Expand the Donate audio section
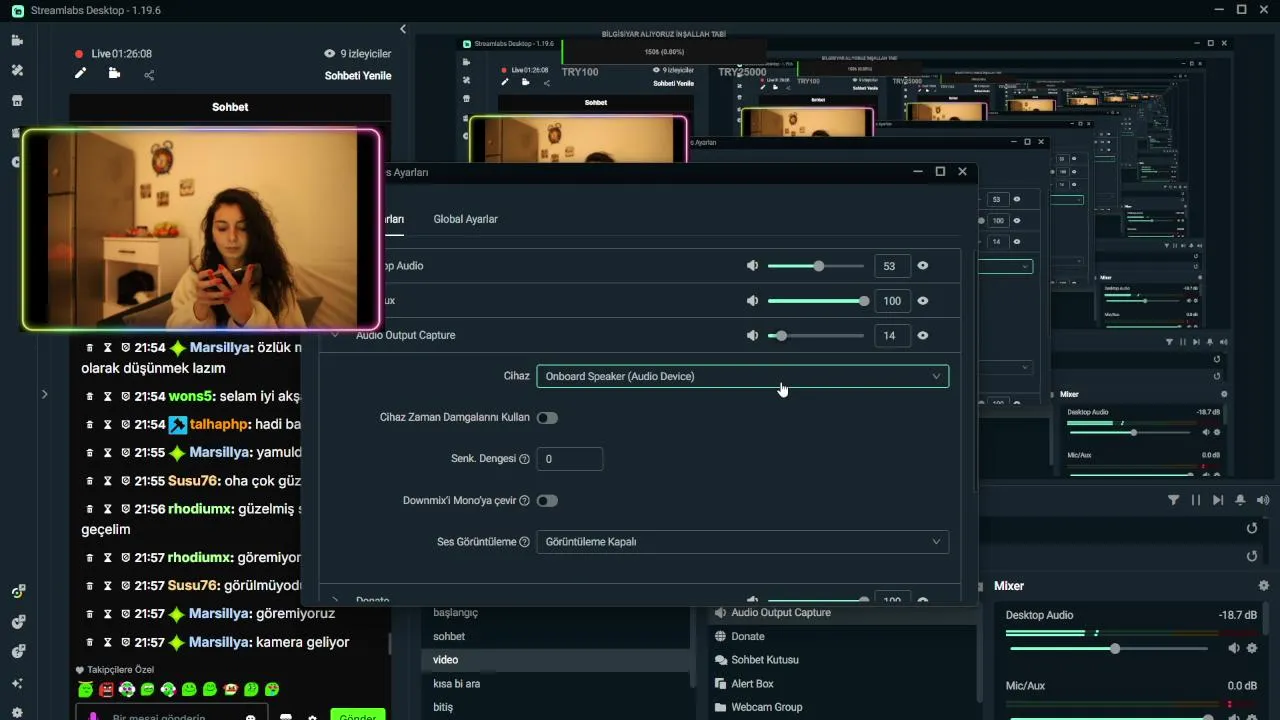The image size is (1280, 720). [335, 600]
